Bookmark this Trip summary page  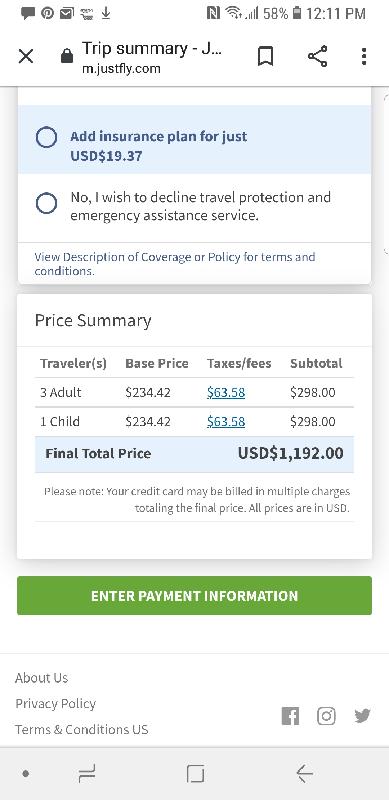265,56
